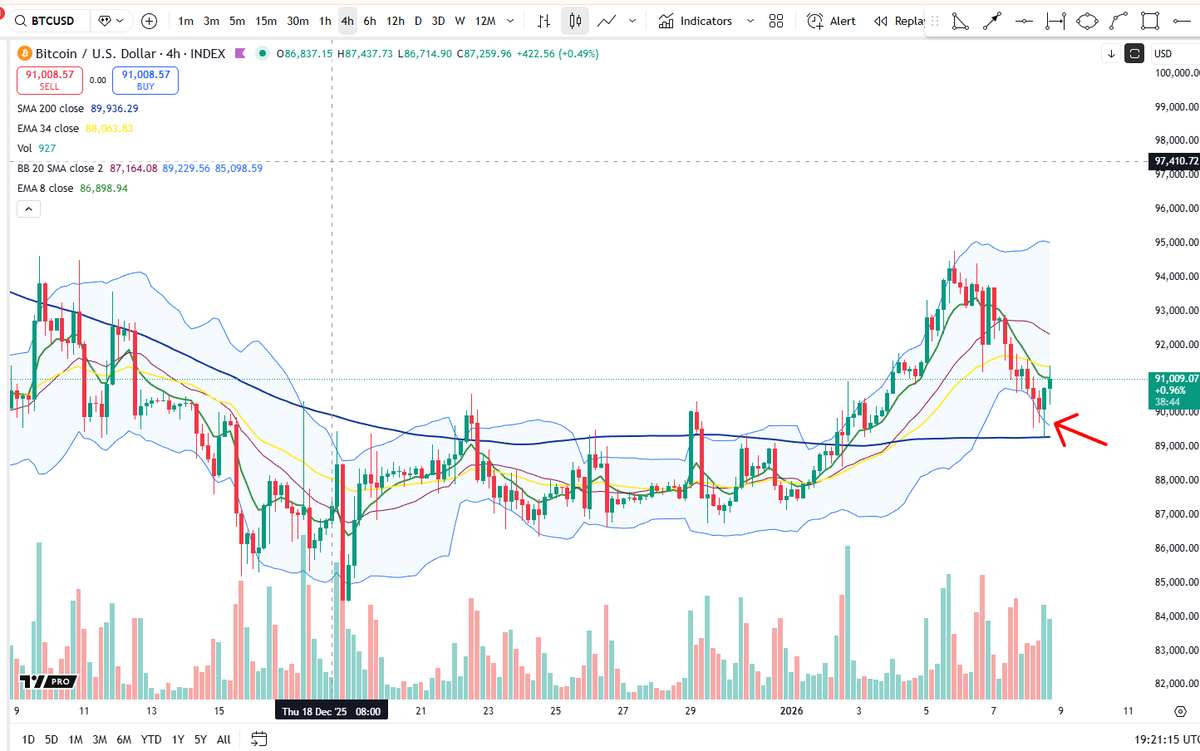
Task: Open the go-to-date calendar icon
Action: pyautogui.click(x=259, y=740)
